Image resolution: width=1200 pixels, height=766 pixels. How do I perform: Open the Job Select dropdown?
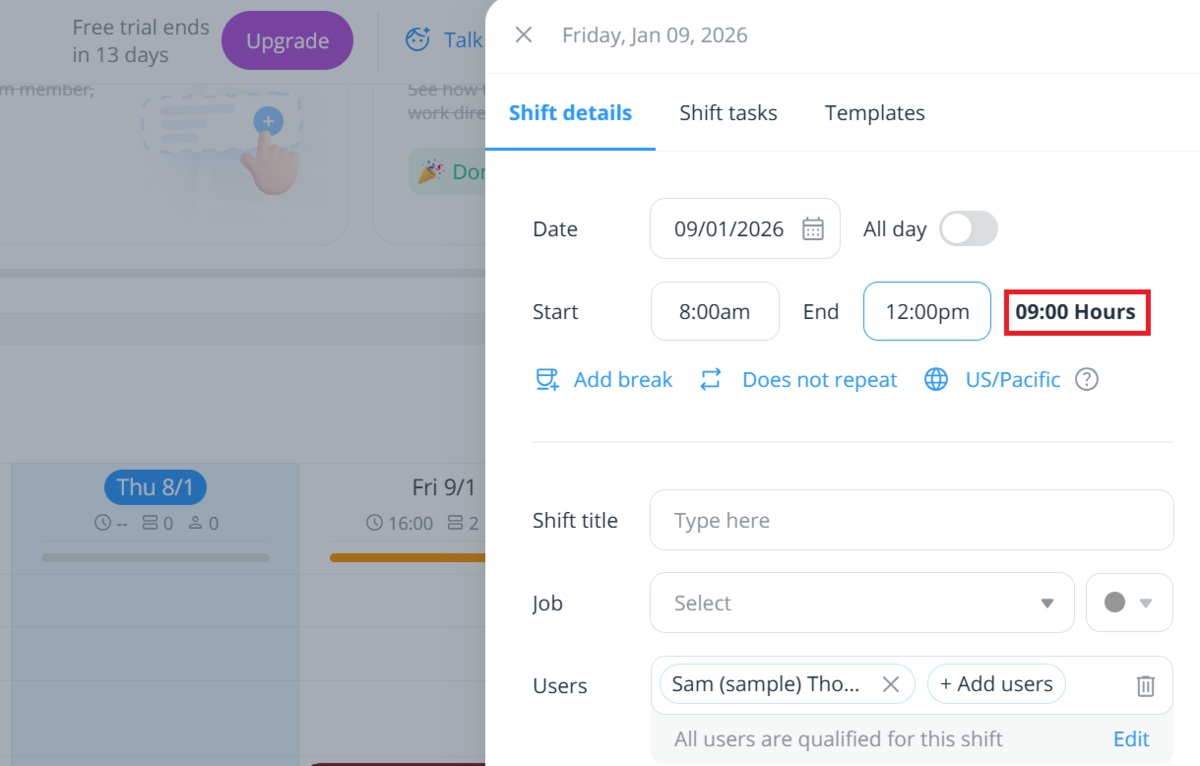pos(860,603)
